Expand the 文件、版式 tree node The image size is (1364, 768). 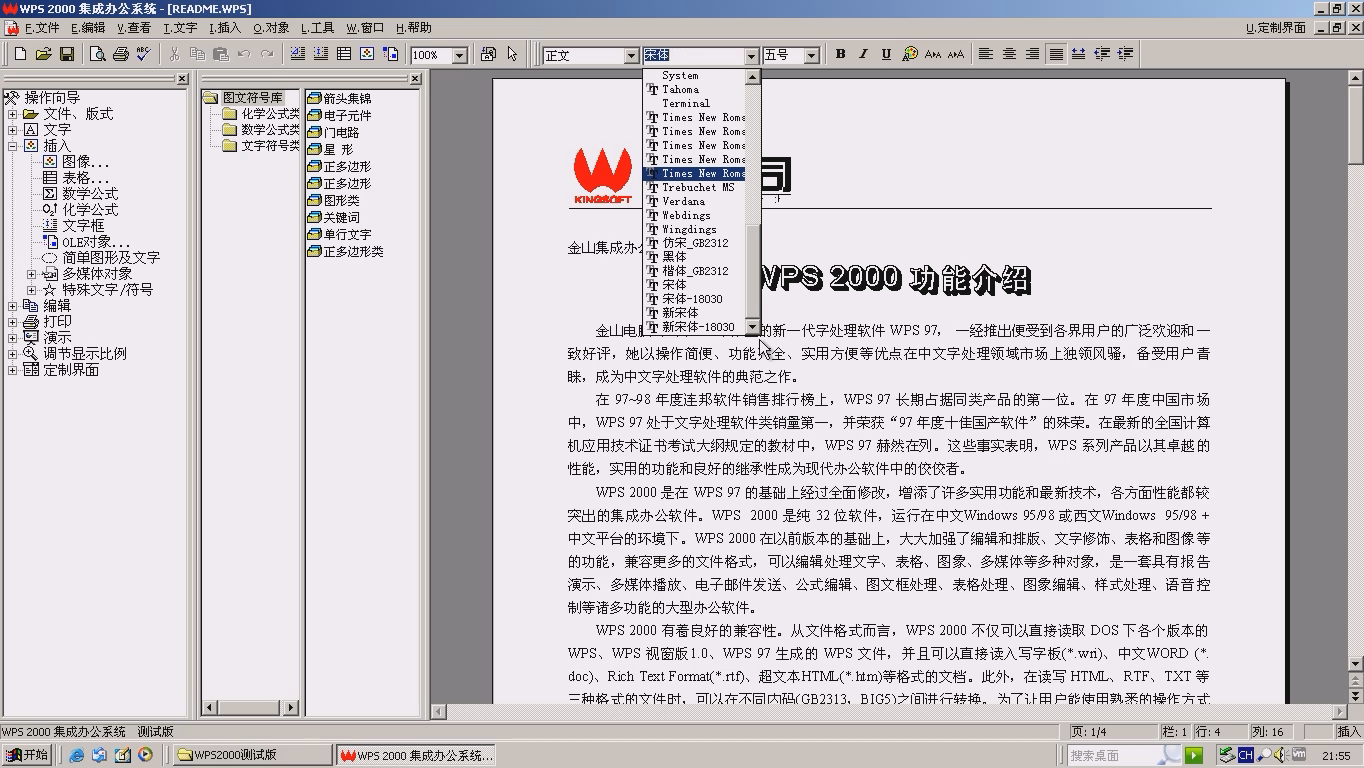point(13,114)
